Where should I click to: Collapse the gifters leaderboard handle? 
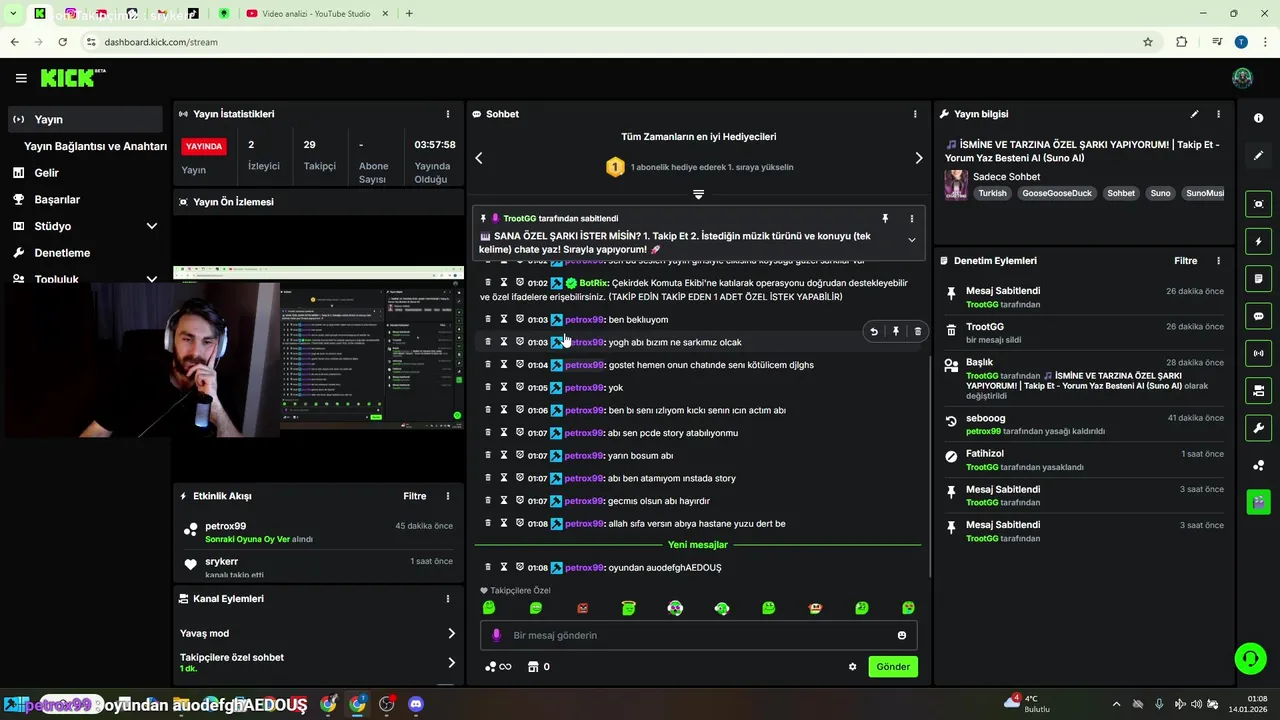(x=698, y=194)
